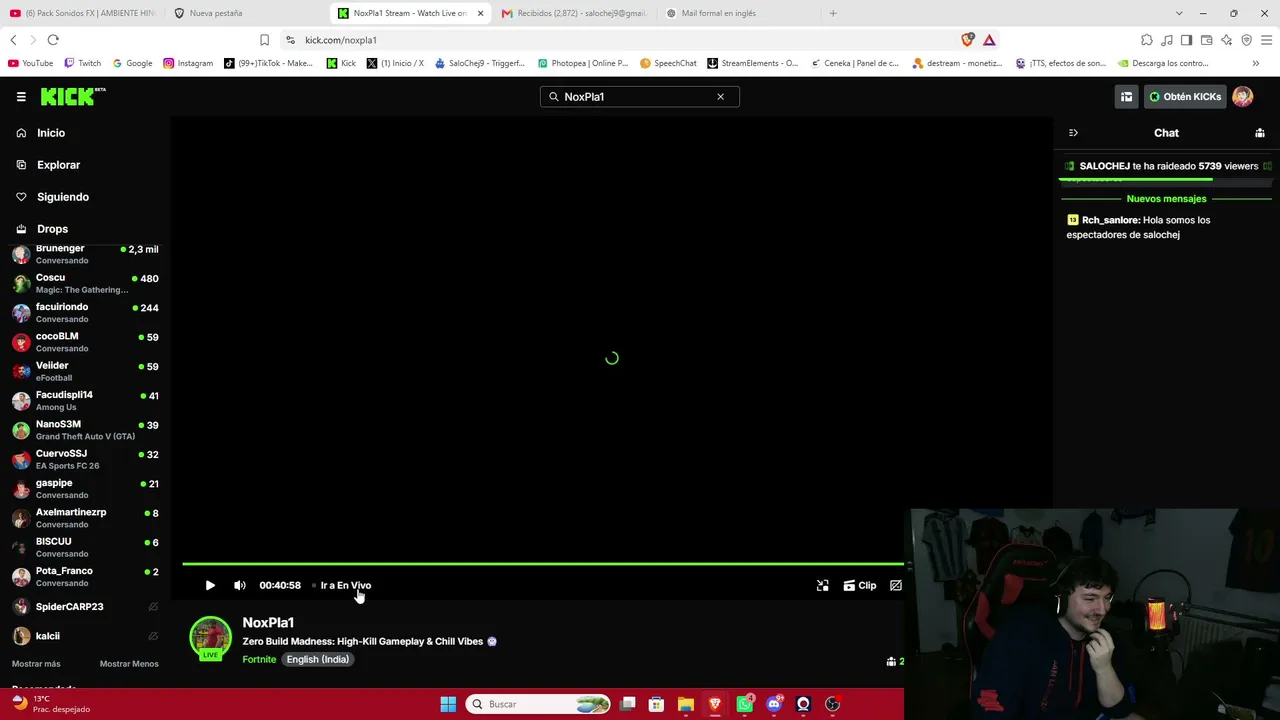Open the Windows Start menu
The width and height of the screenshot is (1280, 720).
(448, 704)
